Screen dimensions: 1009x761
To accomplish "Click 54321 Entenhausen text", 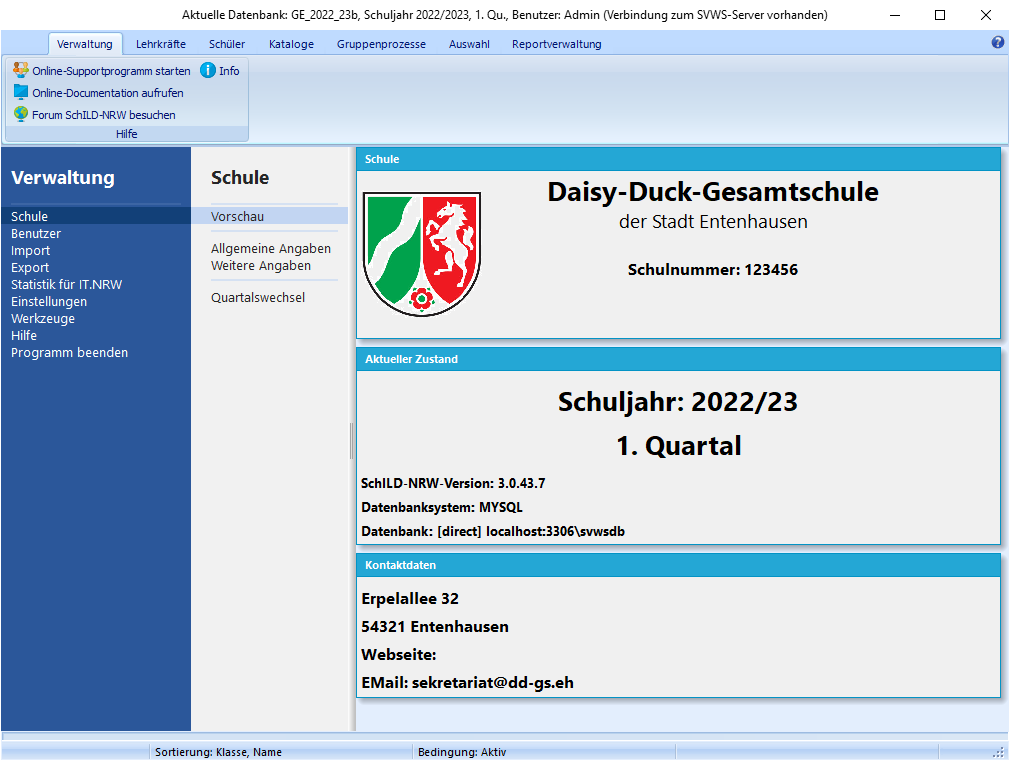I will tap(435, 627).
